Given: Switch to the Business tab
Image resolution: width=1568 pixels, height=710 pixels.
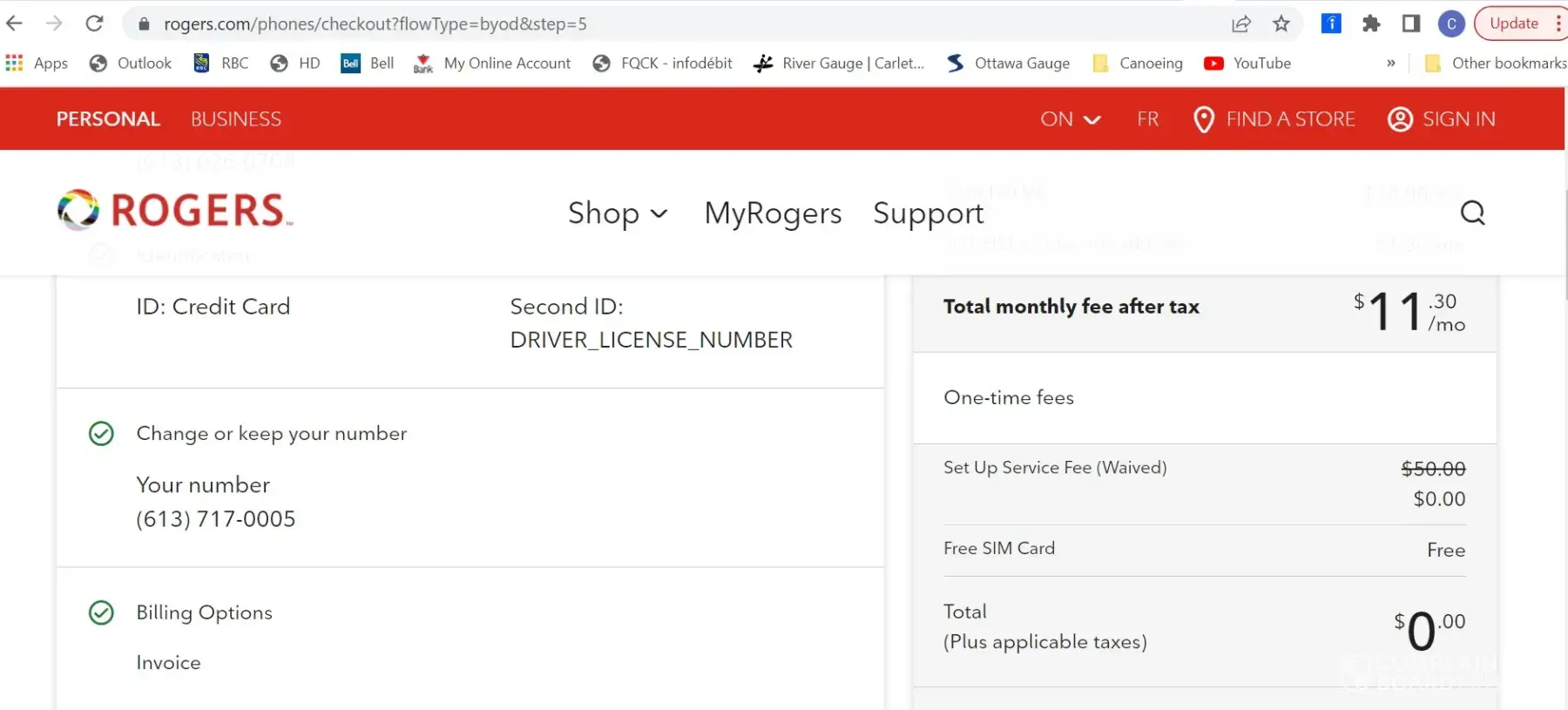Looking at the screenshot, I should tap(236, 119).
